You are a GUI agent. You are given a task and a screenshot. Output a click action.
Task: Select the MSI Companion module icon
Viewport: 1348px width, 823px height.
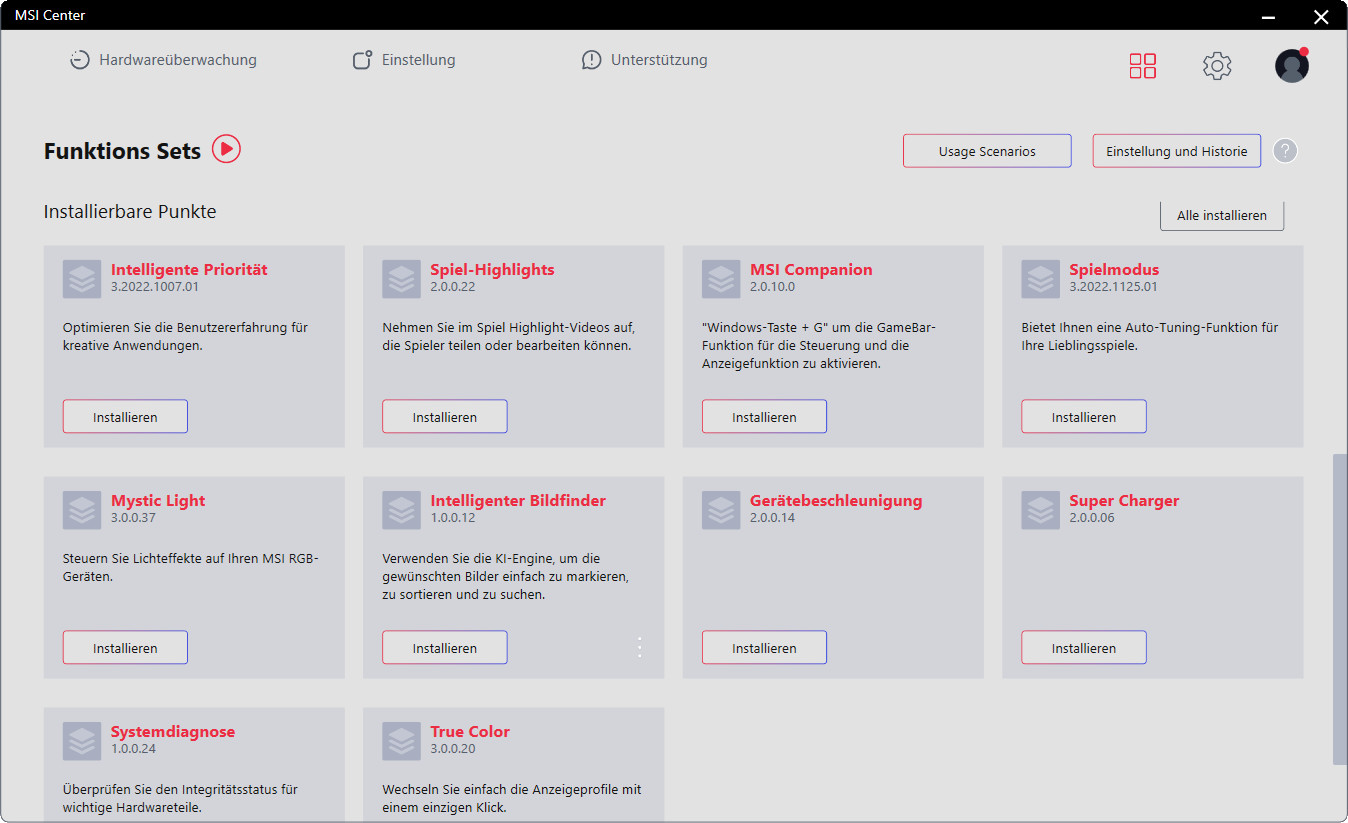[x=721, y=279]
